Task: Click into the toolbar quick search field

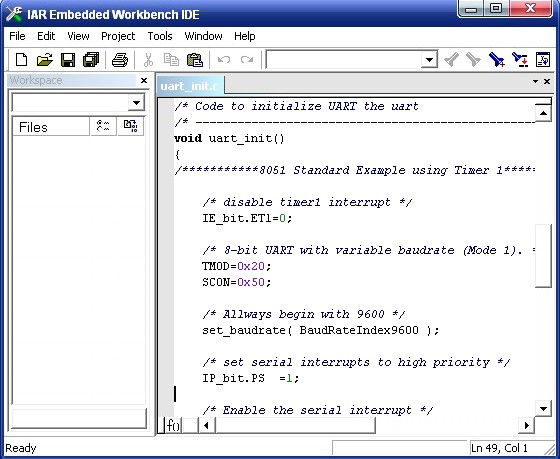Action: (x=344, y=60)
